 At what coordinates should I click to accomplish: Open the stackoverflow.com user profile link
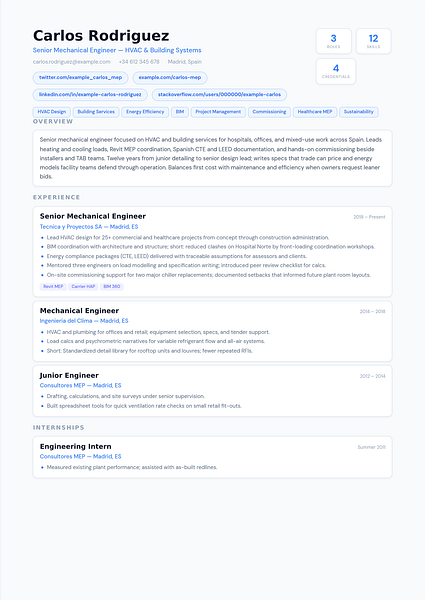[219, 95]
